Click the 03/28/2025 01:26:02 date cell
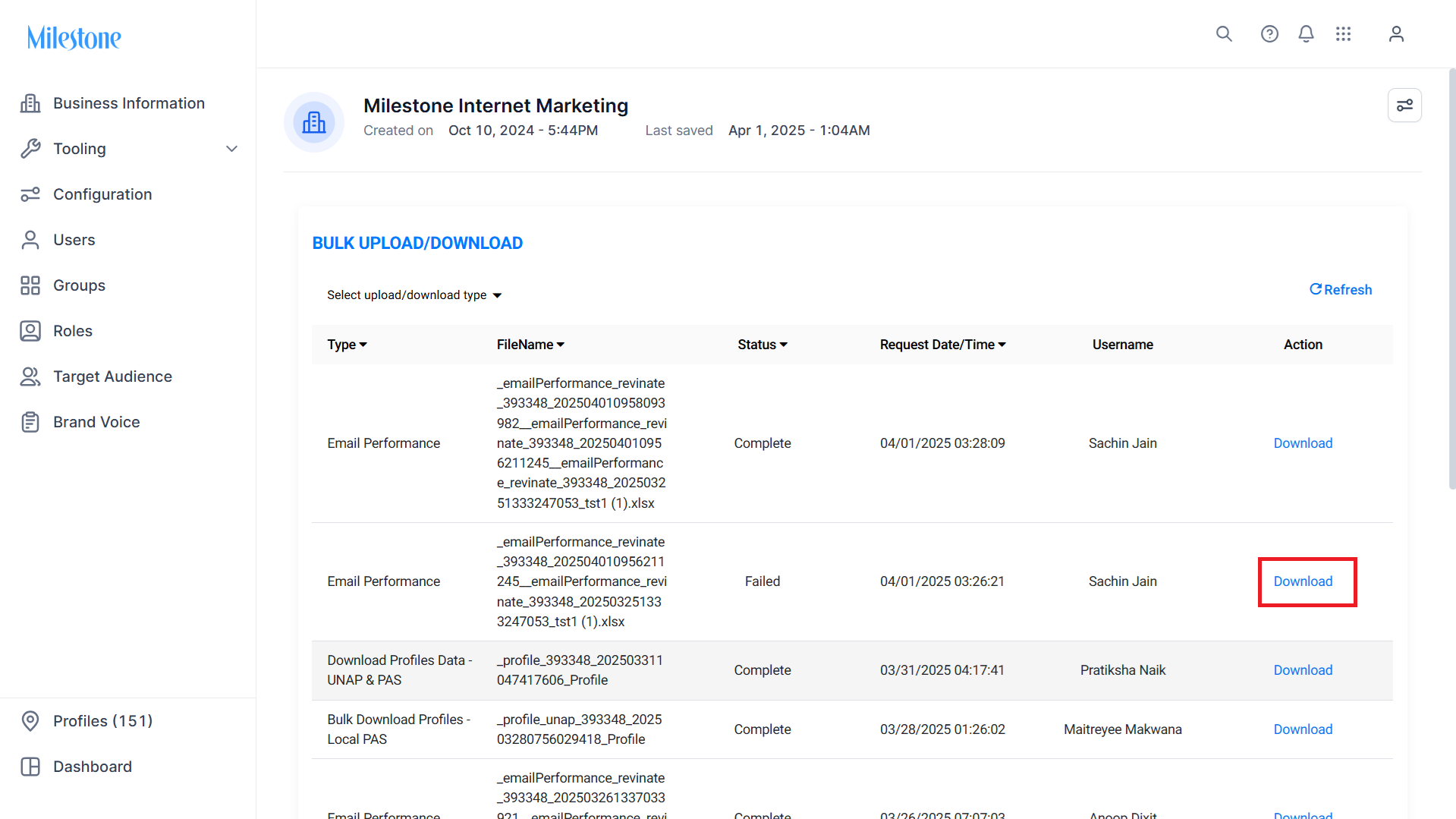The width and height of the screenshot is (1456, 819). (942, 729)
